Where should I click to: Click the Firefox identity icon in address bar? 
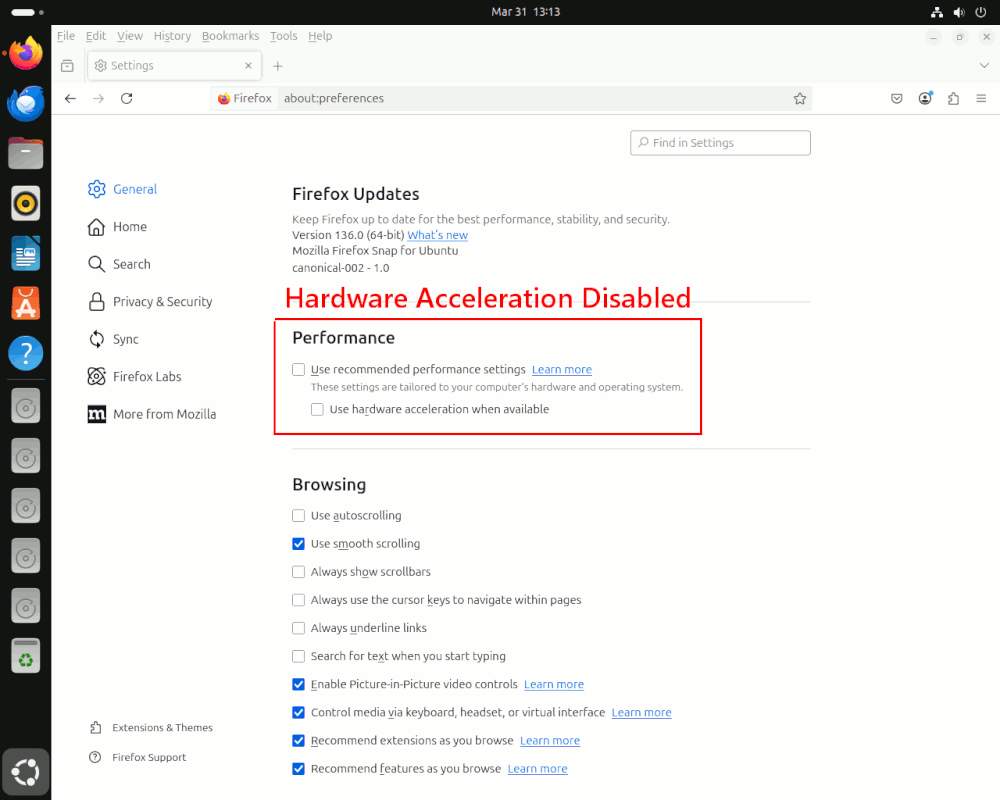(245, 98)
